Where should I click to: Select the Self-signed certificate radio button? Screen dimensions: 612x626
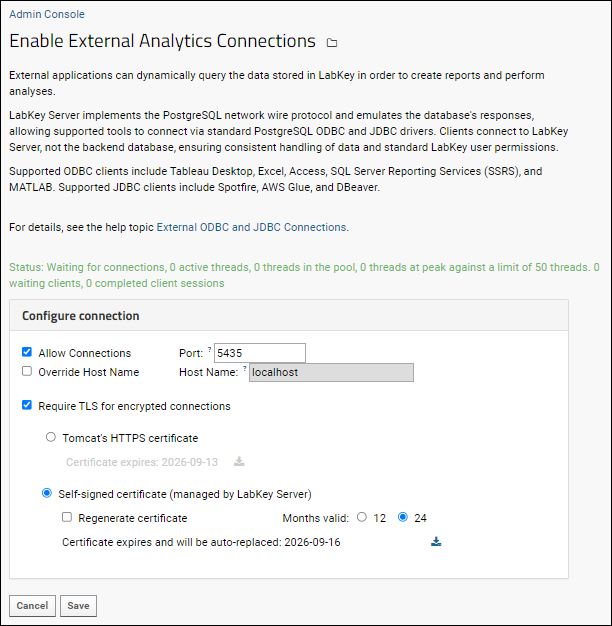click(x=47, y=493)
